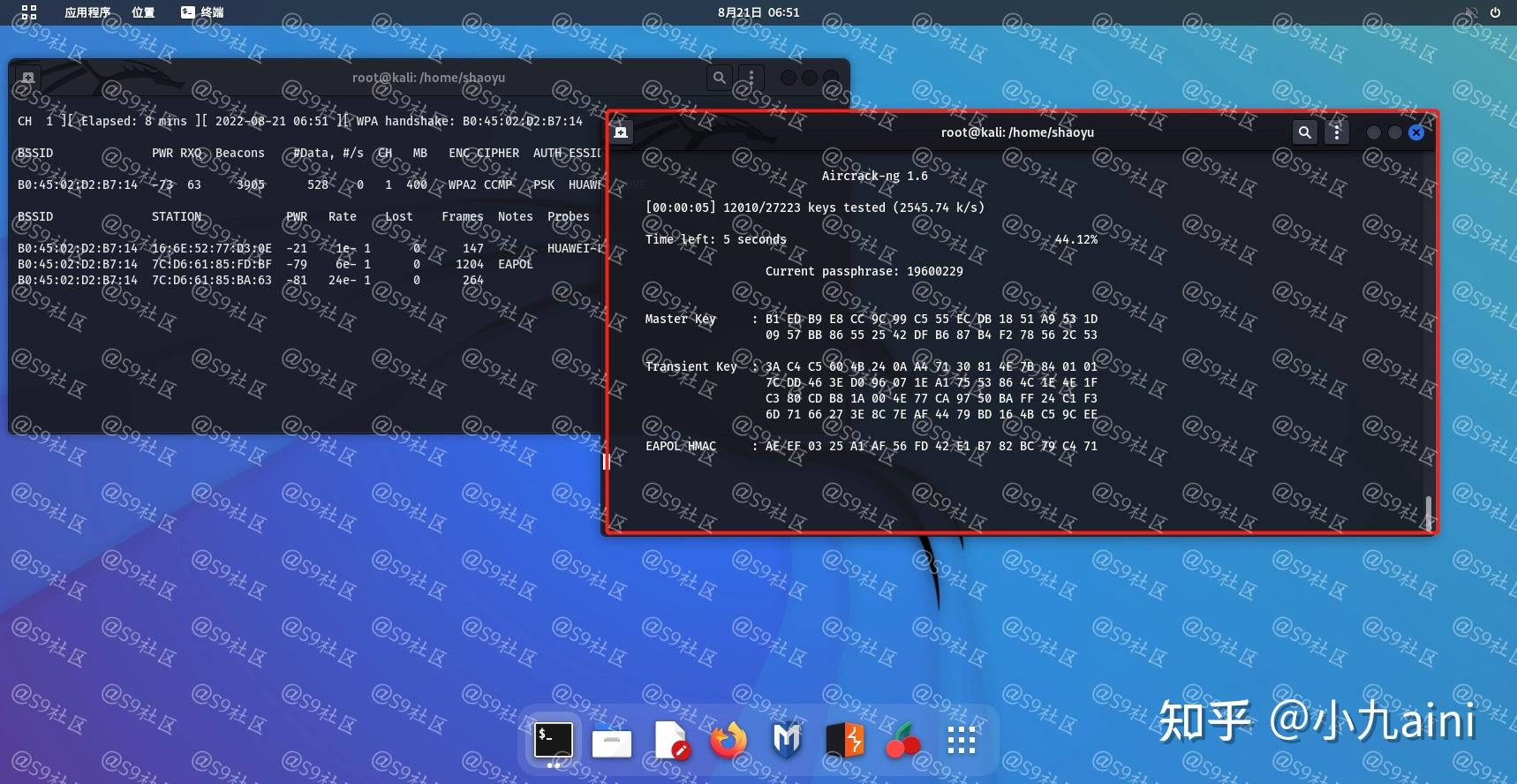Open the 终端 app menu in the top bar
Screen dimensions: 1517x784
click(x=202, y=12)
